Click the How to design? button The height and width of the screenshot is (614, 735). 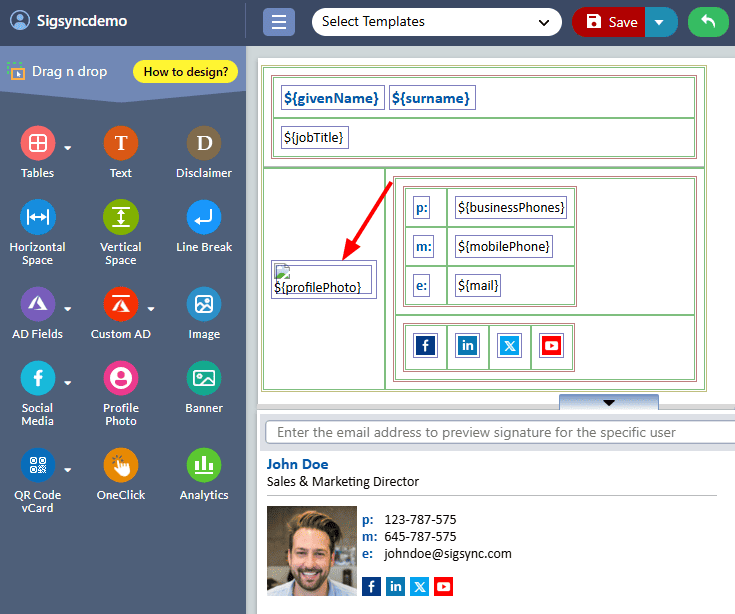[x=186, y=72]
